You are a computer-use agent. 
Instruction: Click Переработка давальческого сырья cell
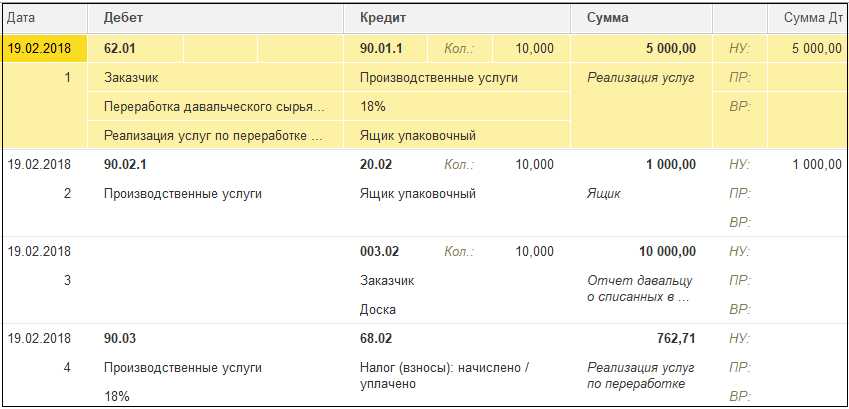[x=215, y=107]
